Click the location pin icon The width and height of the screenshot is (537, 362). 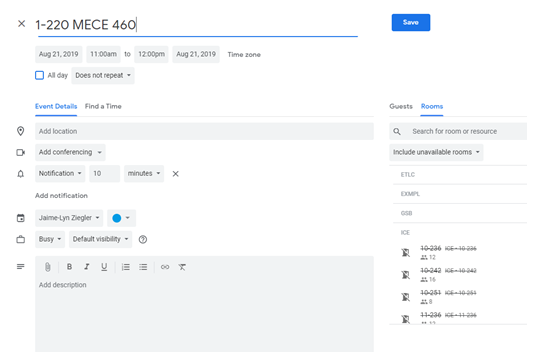pyautogui.click(x=21, y=131)
